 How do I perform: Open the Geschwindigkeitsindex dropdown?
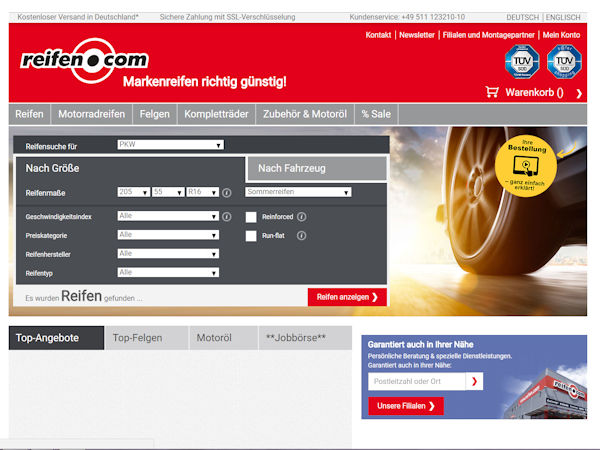(168, 216)
